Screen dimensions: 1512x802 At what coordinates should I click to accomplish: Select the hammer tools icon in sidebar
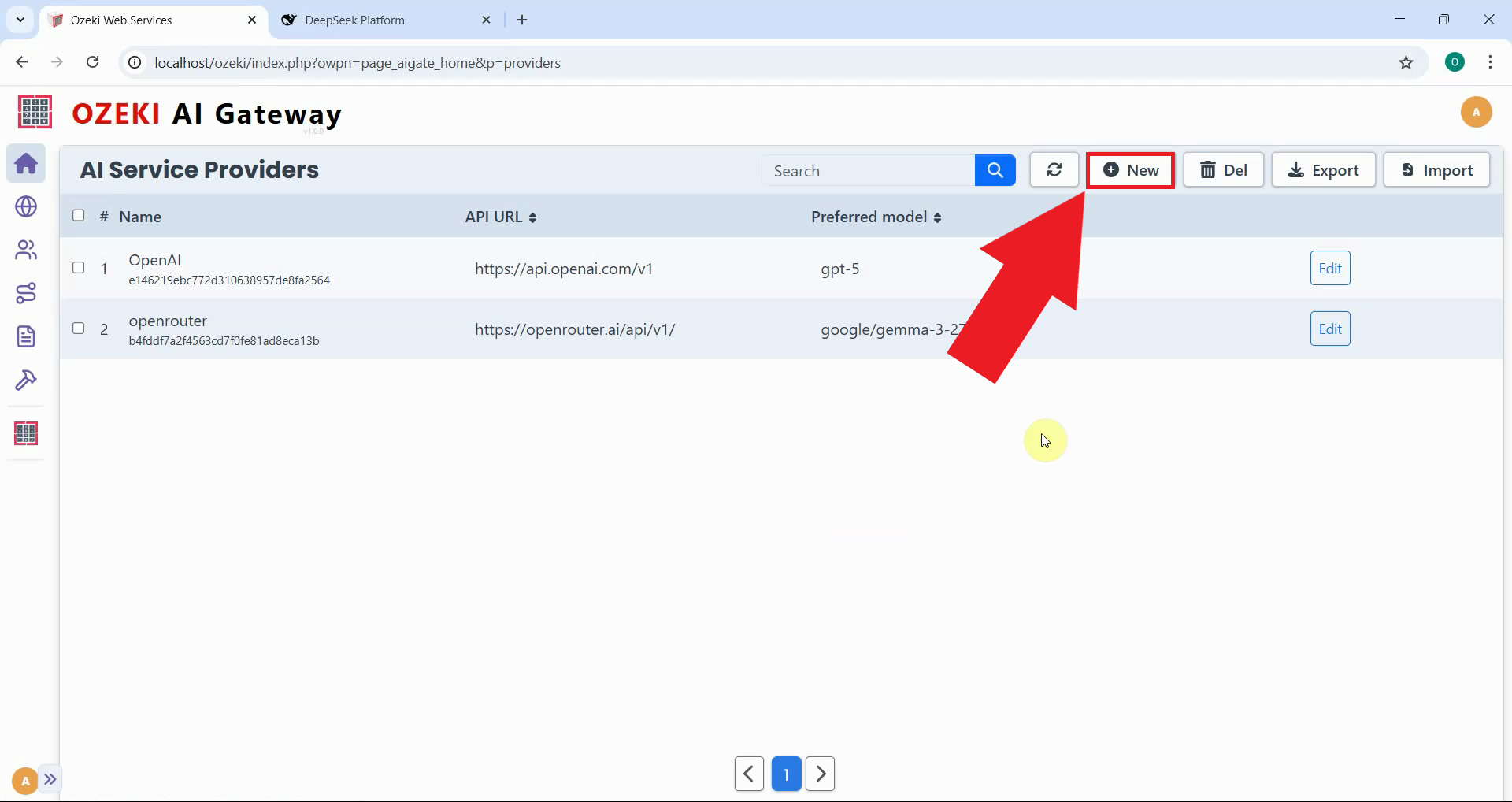26,381
